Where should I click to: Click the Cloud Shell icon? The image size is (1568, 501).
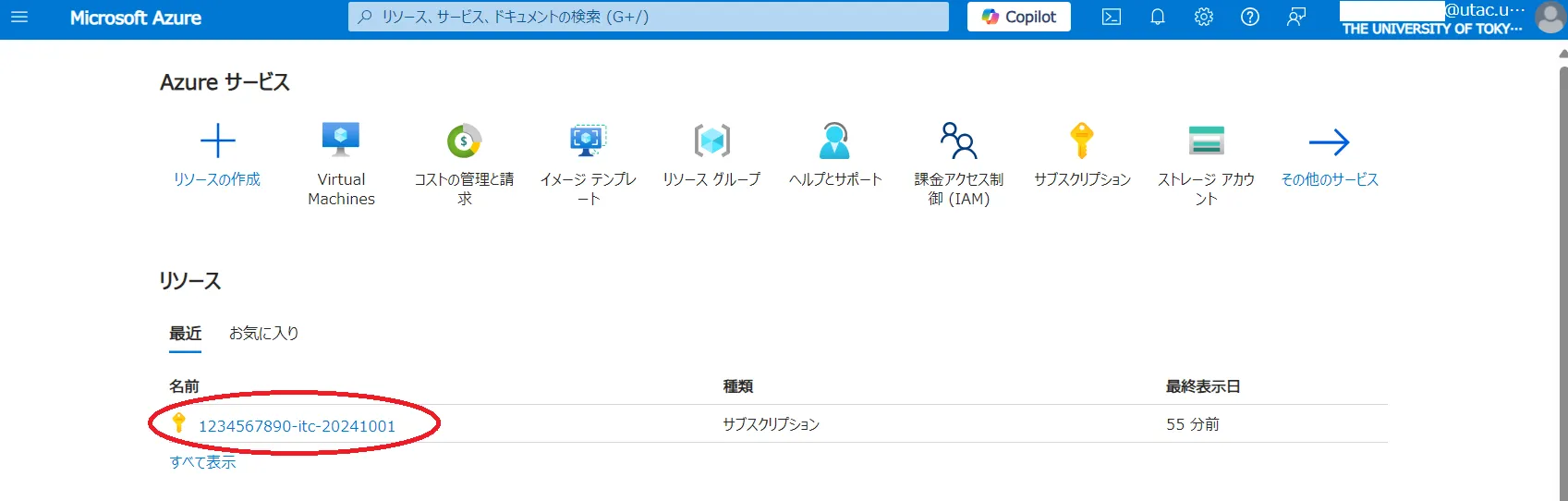(x=1112, y=18)
